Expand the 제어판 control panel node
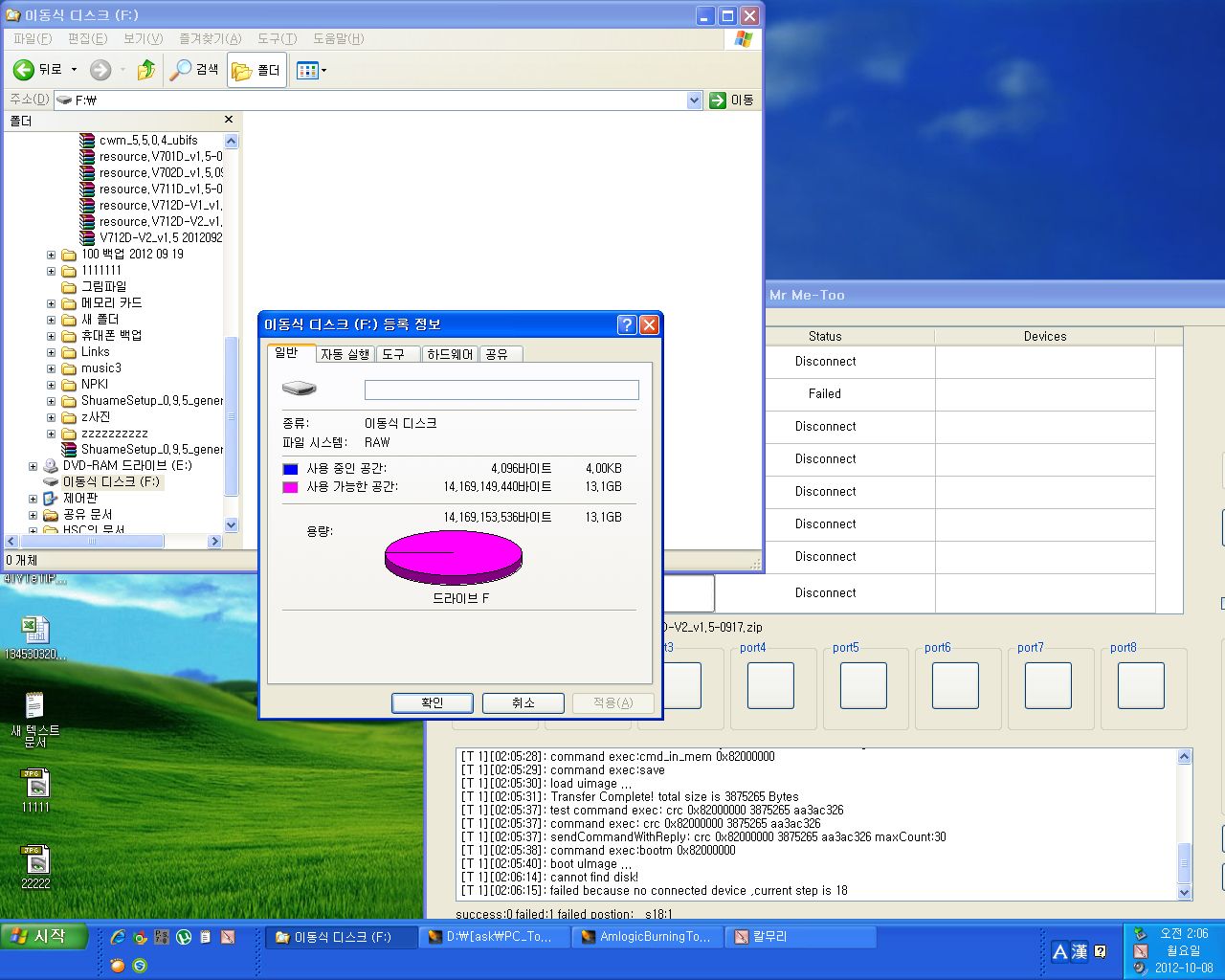 33,500
